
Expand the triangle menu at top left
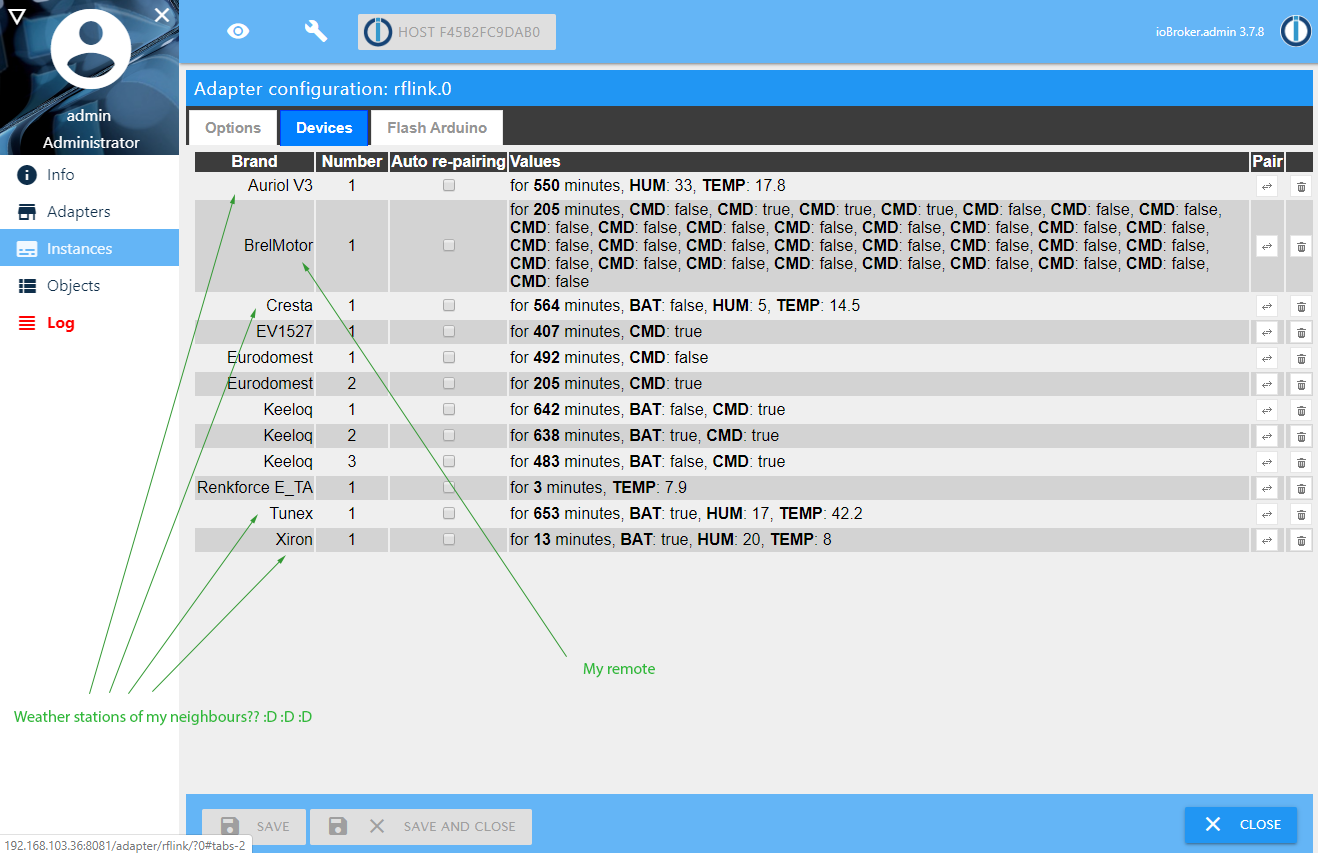pos(17,15)
